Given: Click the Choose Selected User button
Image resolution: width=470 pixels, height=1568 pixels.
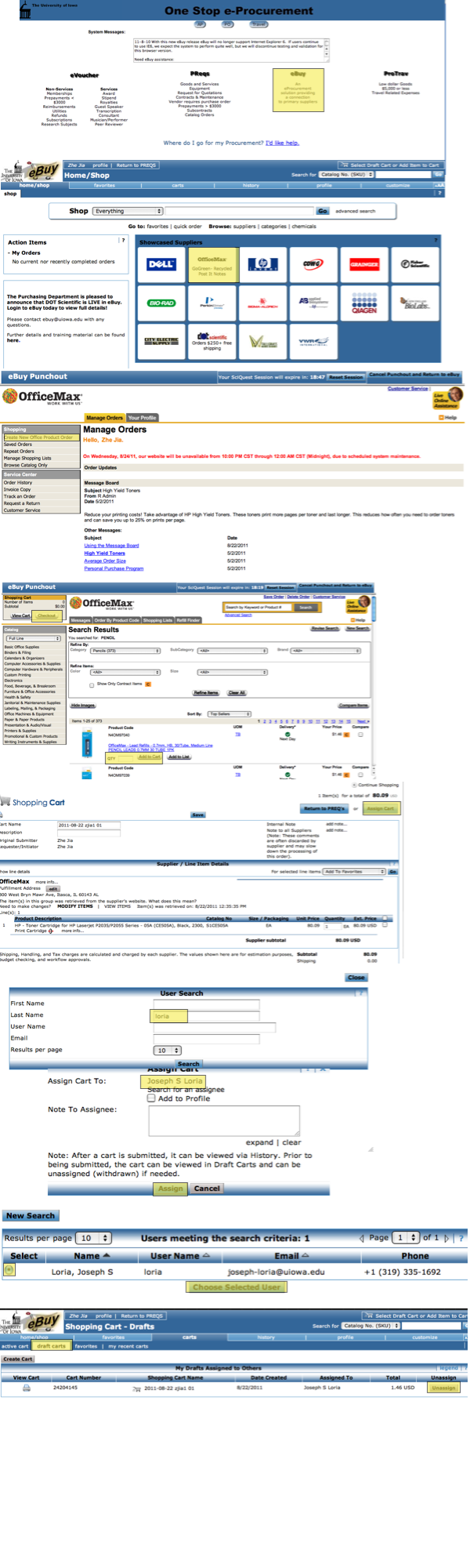Looking at the screenshot, I should click(237, 1287).
